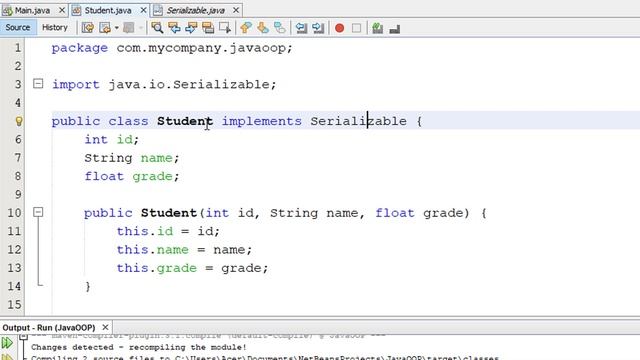The width and height of the screenshot is (640, 360).
Task: Click Toggle Bookmark icon
Action: click(280, 28)
